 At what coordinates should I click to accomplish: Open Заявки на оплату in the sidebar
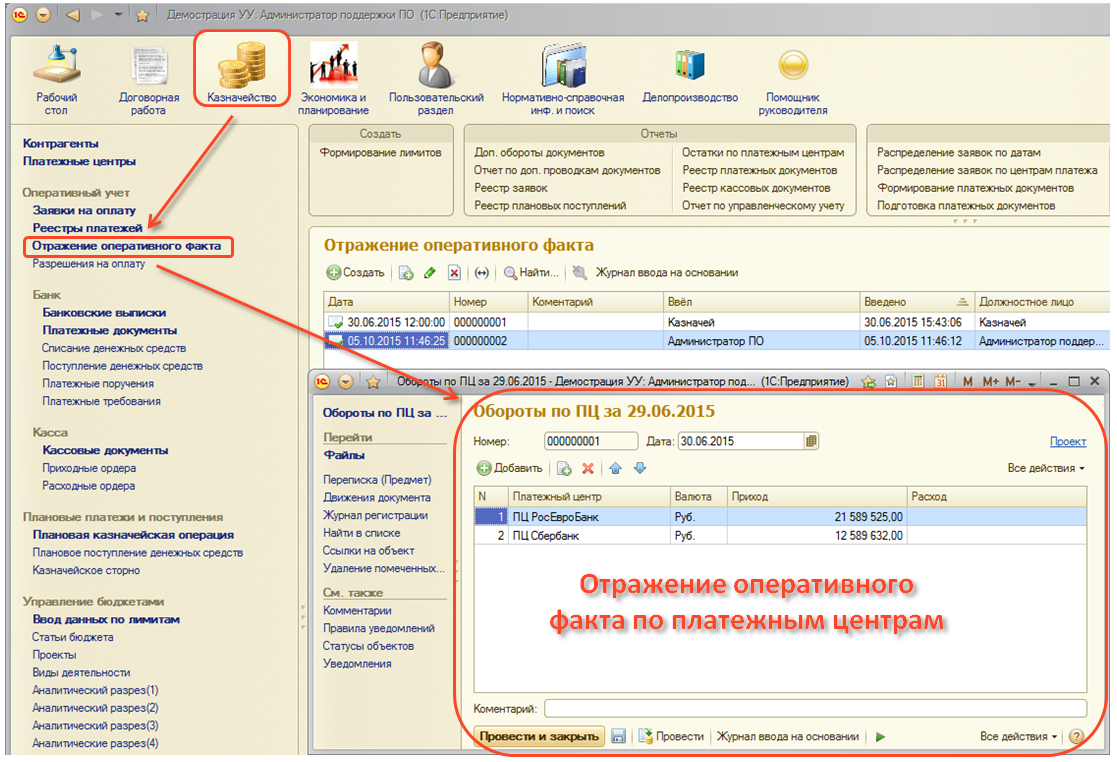click(x=85, y=211)
